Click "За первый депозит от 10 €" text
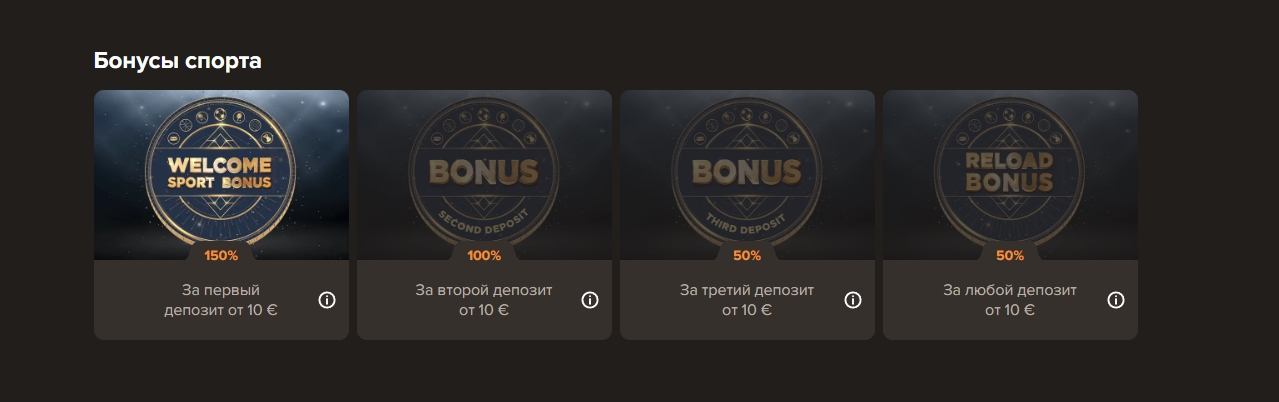This screenshot has height=402, width=1279. pyautogui.click(x=221, y=300)
